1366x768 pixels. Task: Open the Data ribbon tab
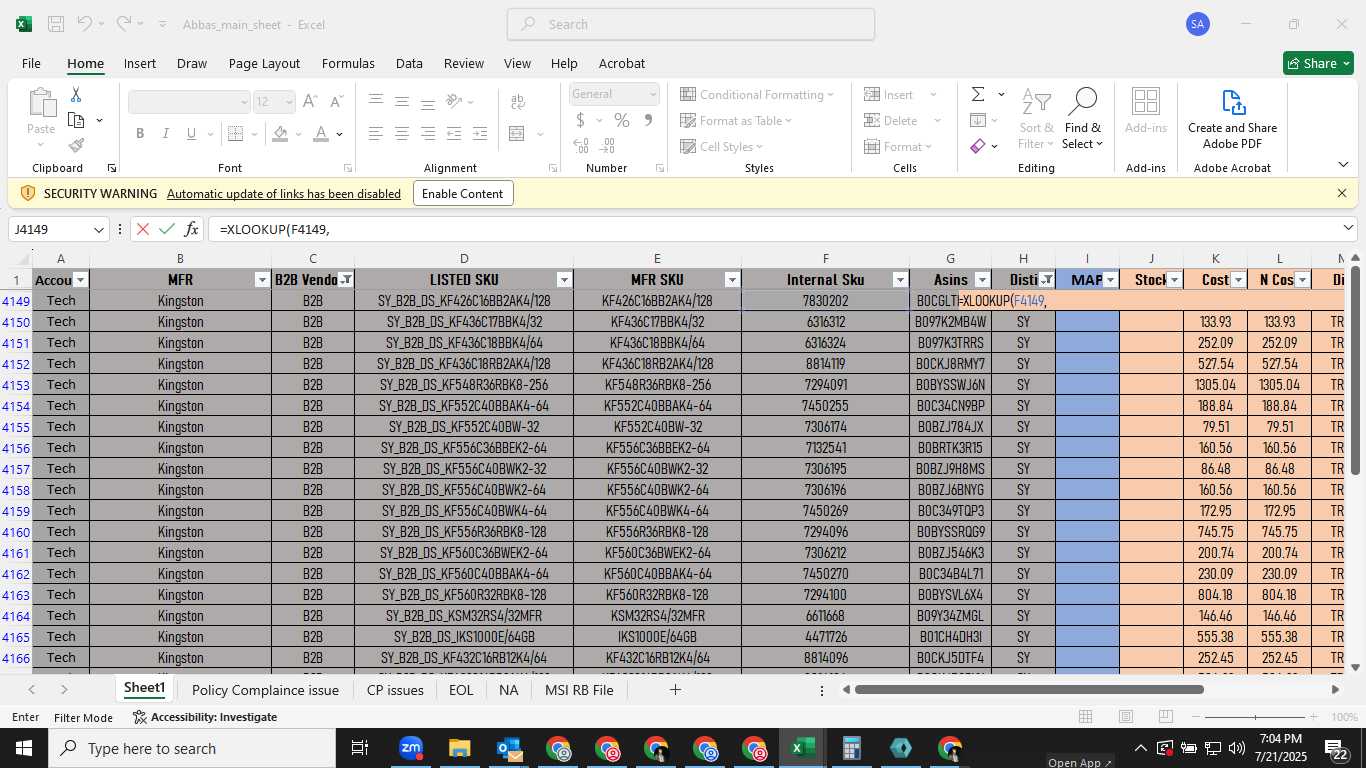(409, 63)
